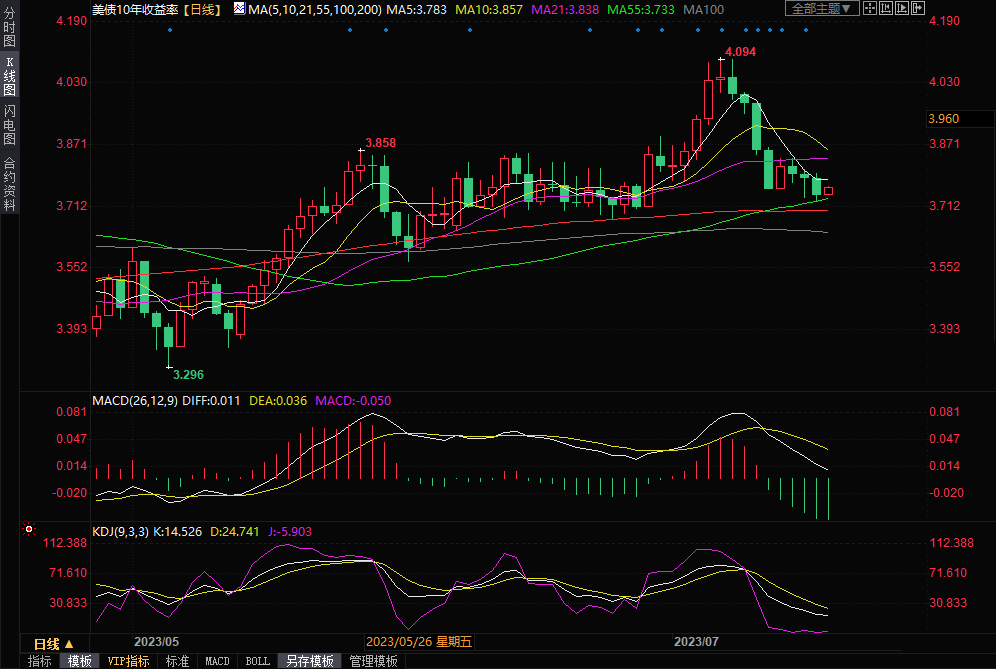The image size is (996, 669).
Task: Click the red gear icon beside KDJ panel
Action: coord(29,529)
